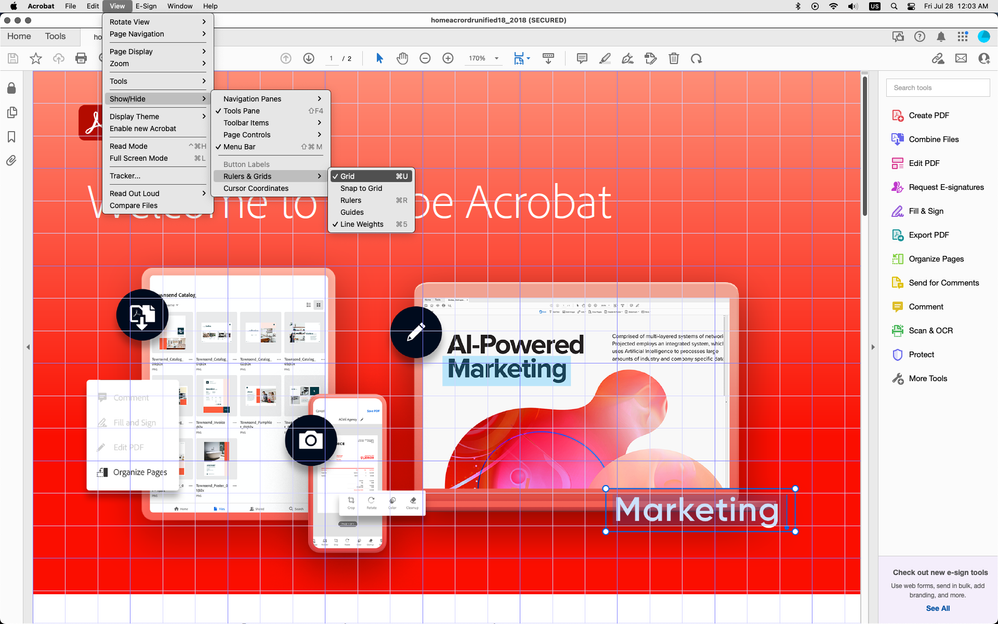Screen dimensions: 998x624
Task: Add a sticky note comment icon
Action: click(582, 59)
